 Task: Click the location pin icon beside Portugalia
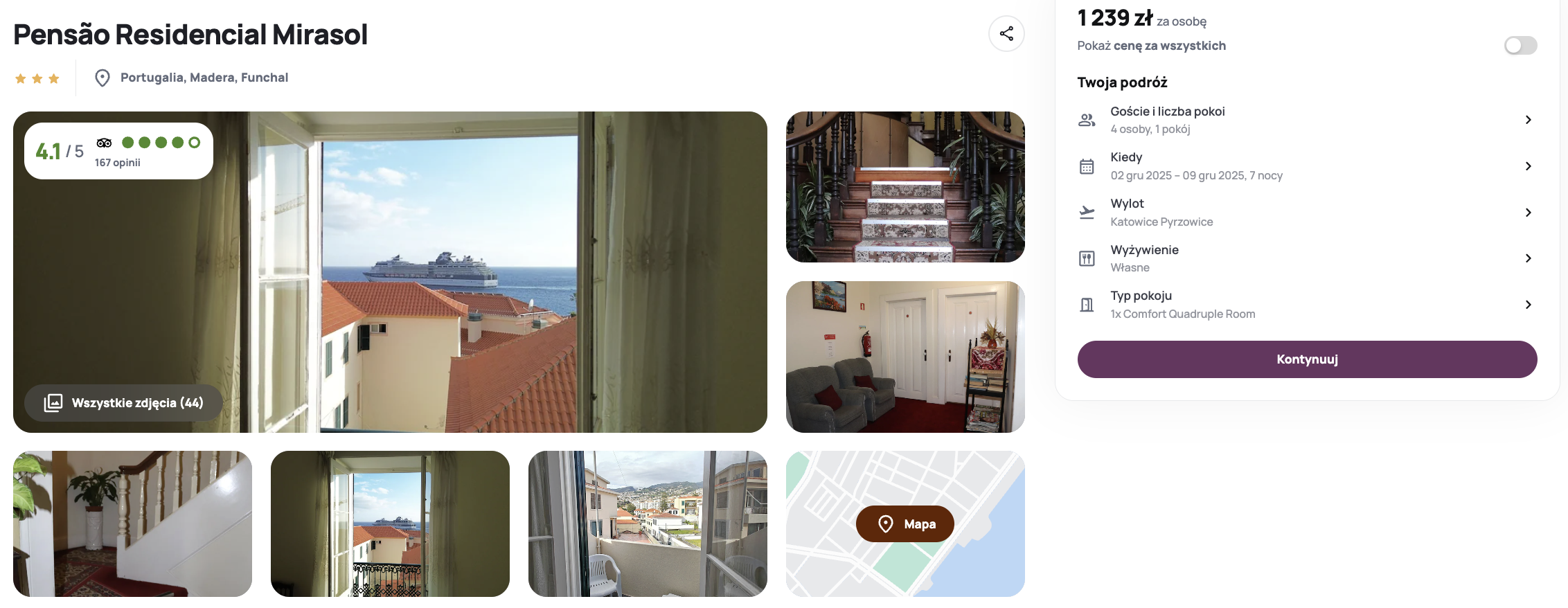click(x=103, y=78)
